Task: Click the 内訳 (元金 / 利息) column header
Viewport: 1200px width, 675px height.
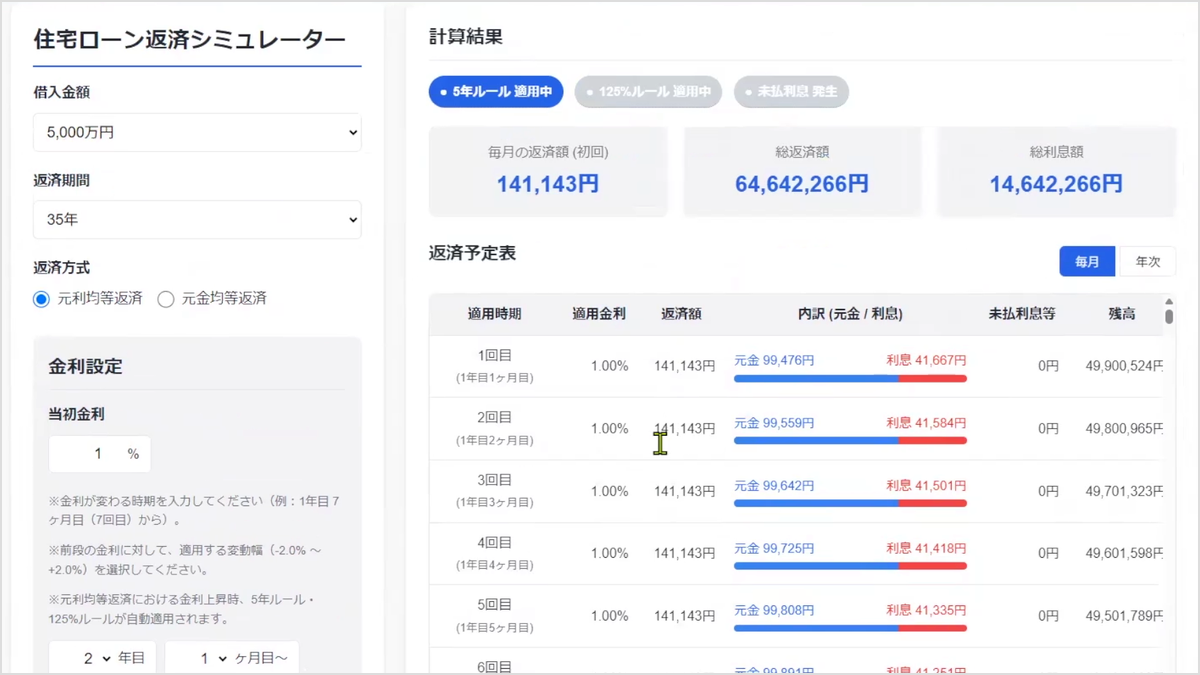Action: coord(850,314)
